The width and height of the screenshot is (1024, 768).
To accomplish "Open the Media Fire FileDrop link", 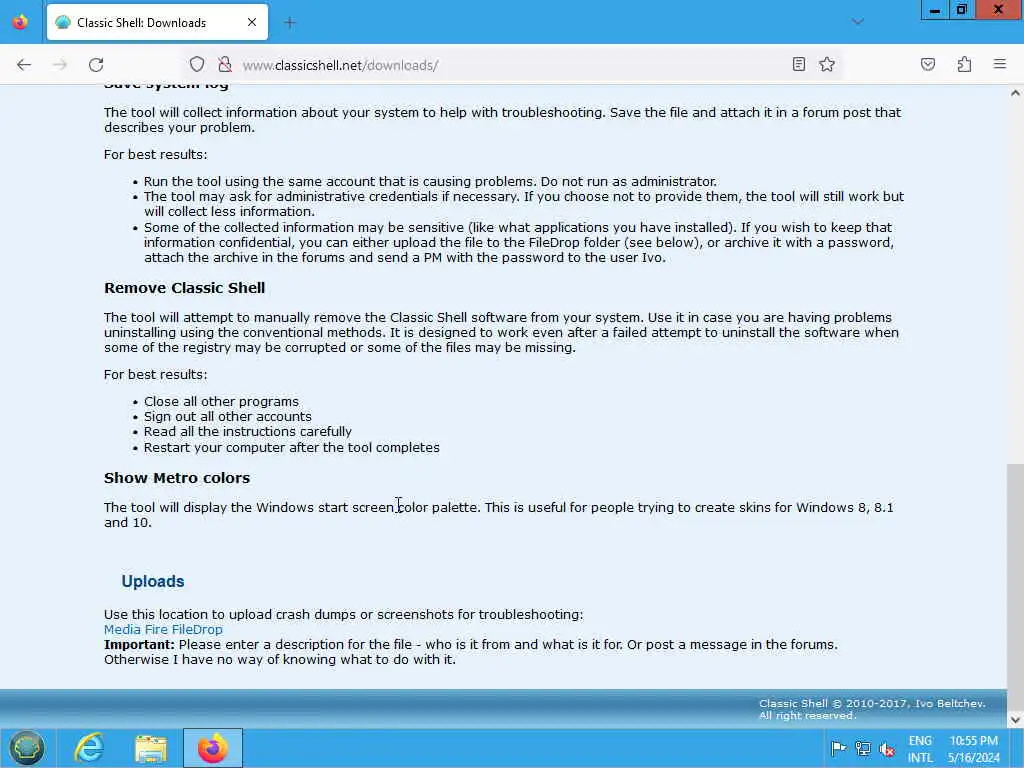I will click(163, 630).
